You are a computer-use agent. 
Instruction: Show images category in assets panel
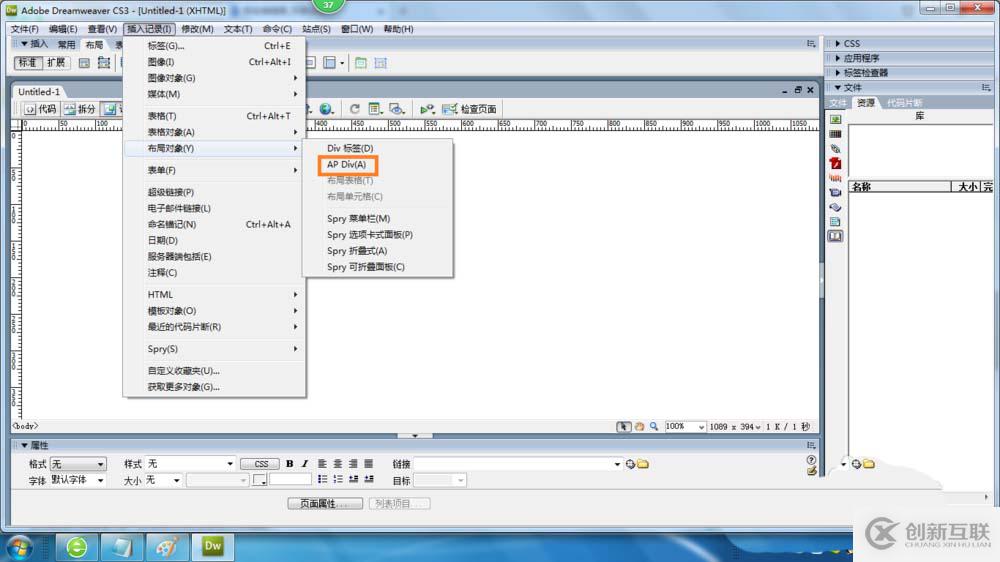[x=835, y=119]
